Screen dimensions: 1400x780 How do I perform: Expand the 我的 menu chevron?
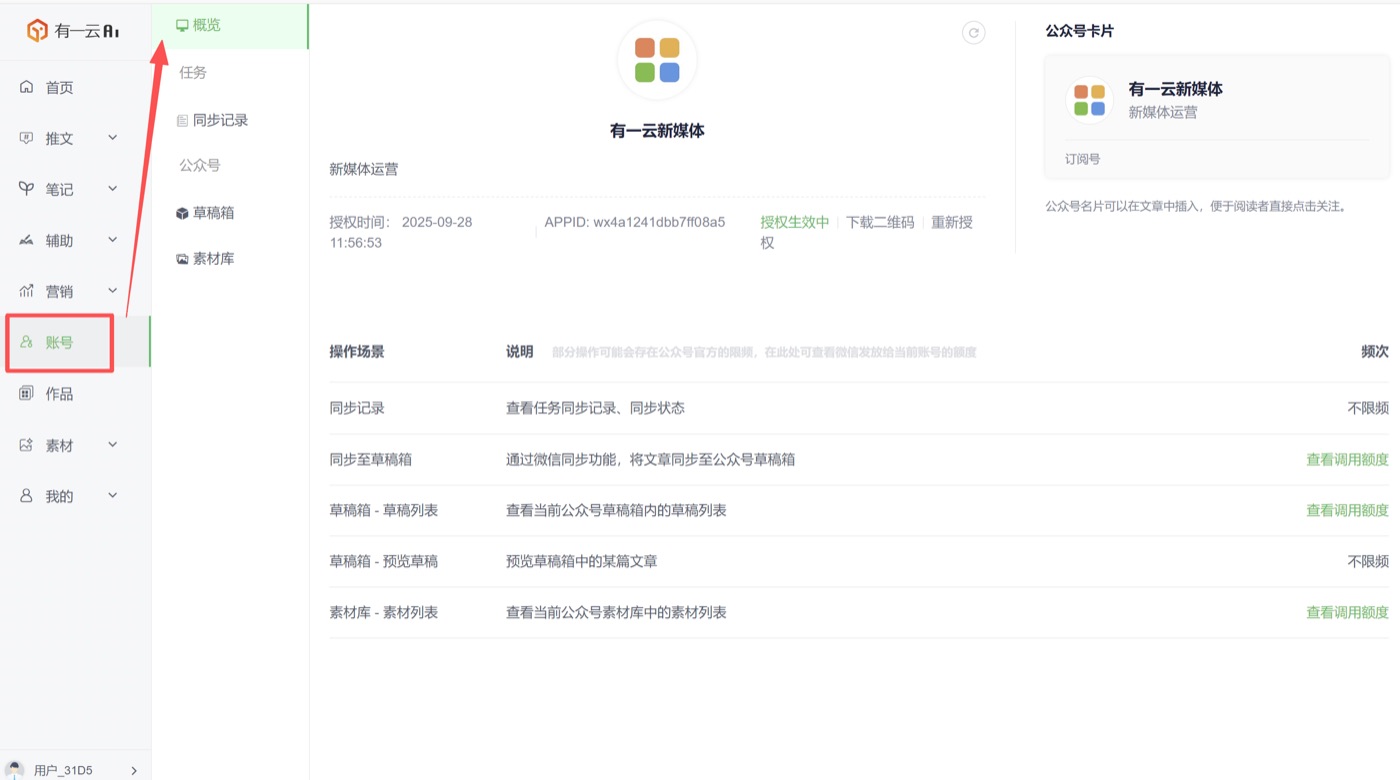coord(113,496)
